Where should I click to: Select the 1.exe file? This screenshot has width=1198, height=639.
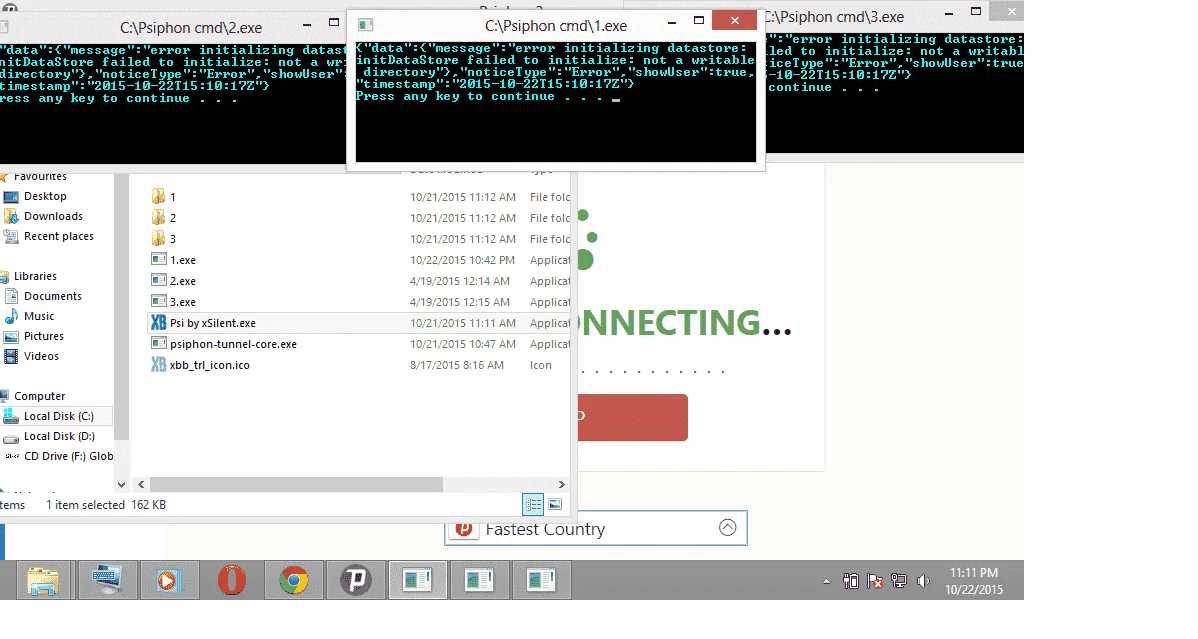click(x=183, y=260)
